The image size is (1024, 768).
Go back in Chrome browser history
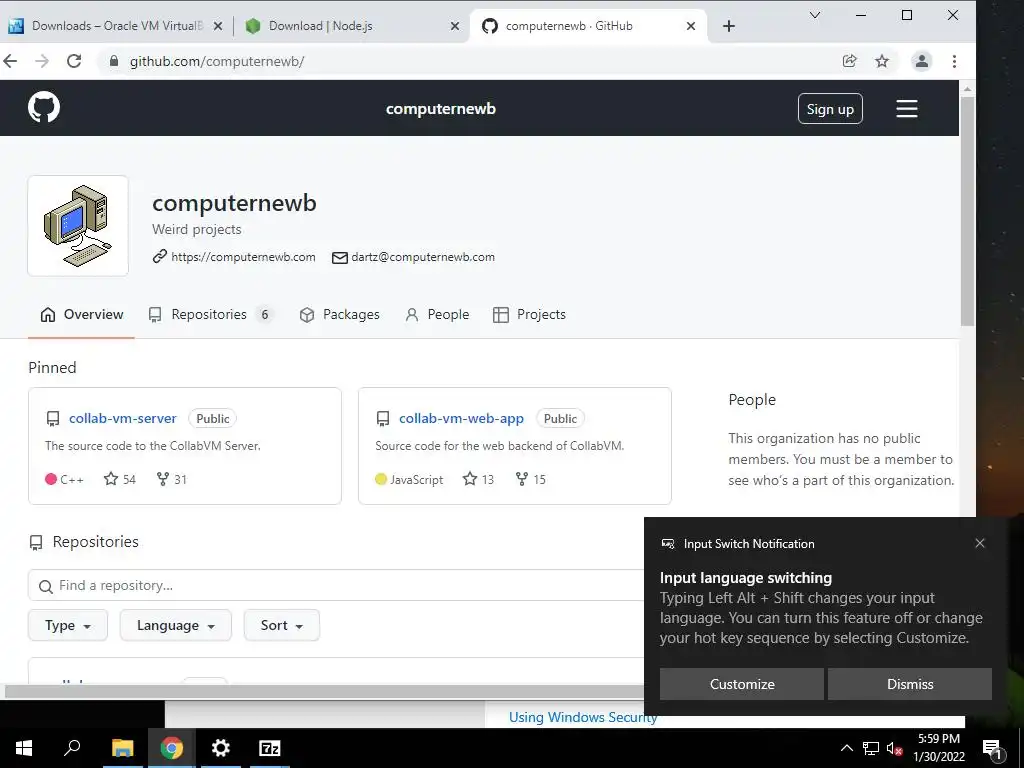click(x=10, y=61)
